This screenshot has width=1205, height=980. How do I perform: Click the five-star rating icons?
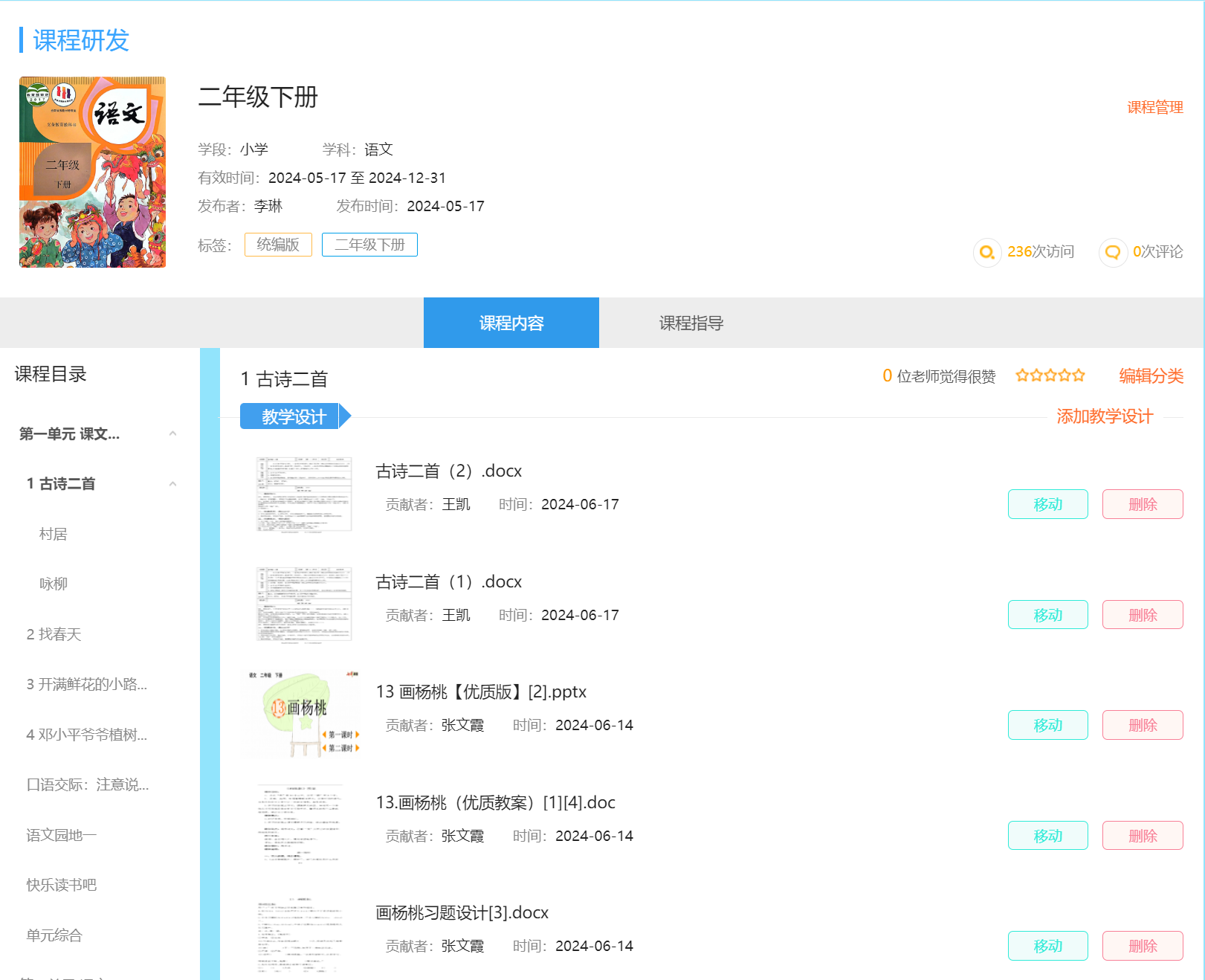tap(1050, 375)
